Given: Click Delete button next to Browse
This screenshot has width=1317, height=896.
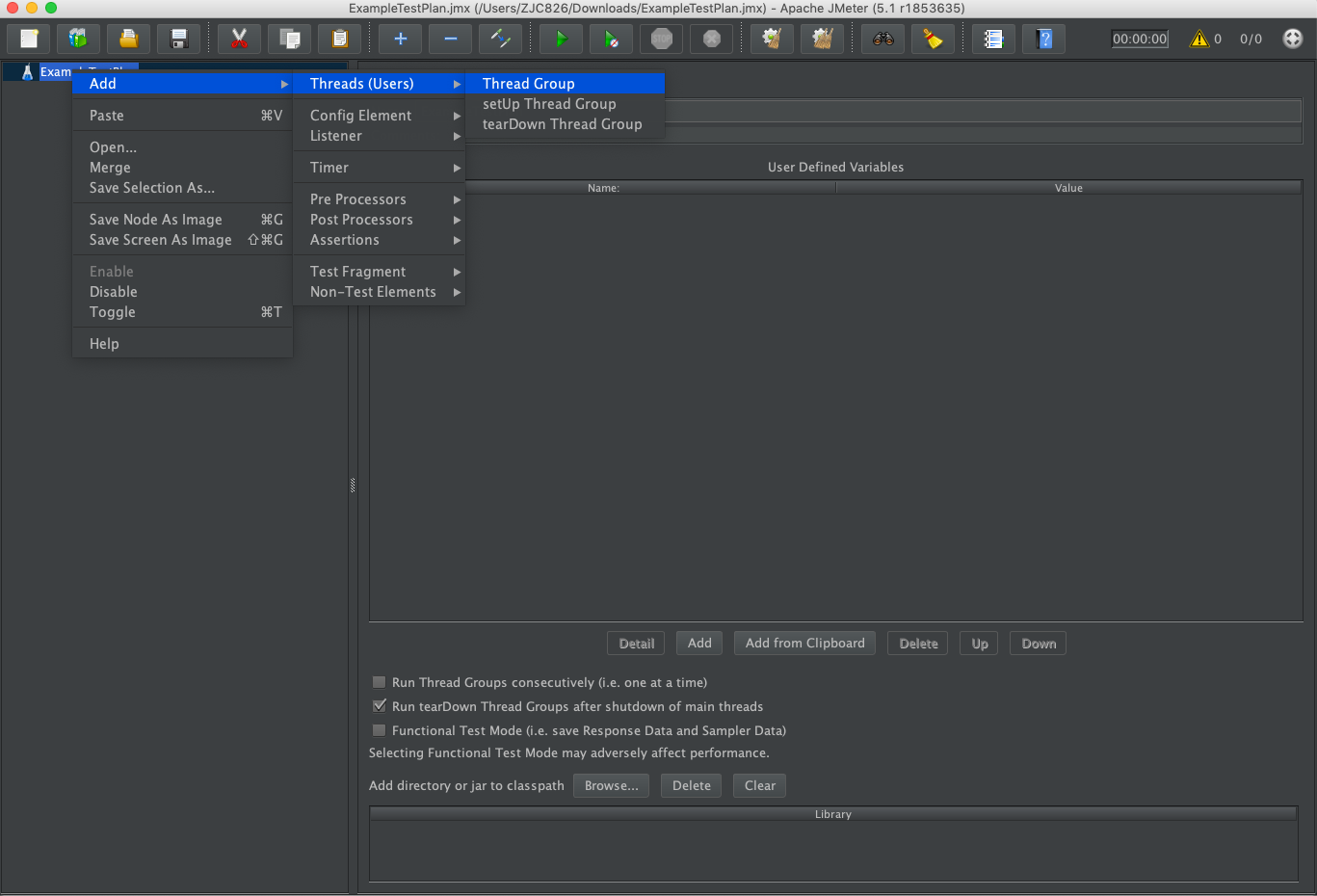Looking at the screenshot, I should (692, 786).
